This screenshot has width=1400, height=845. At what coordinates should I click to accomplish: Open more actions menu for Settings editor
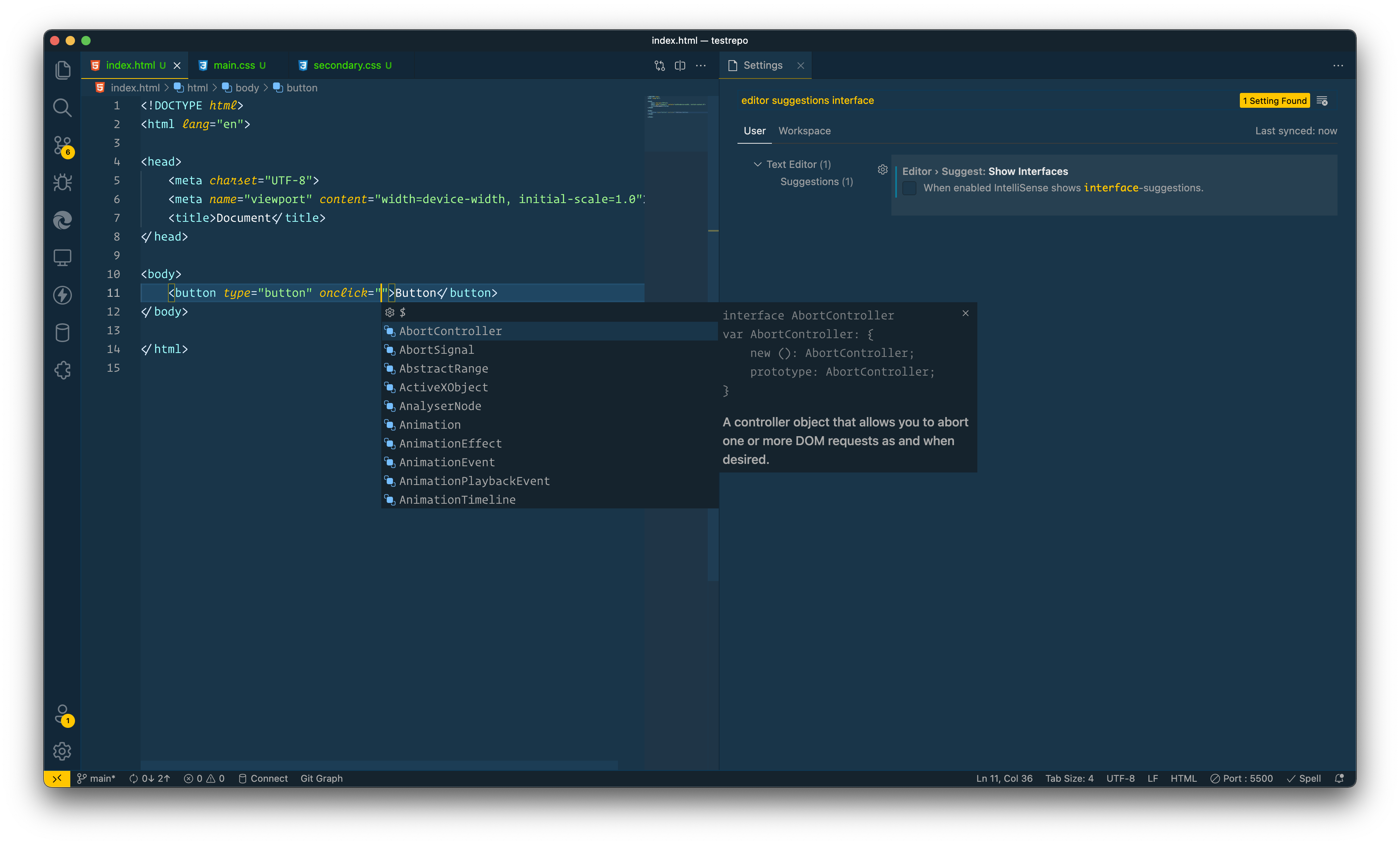tap(1338, 65)
